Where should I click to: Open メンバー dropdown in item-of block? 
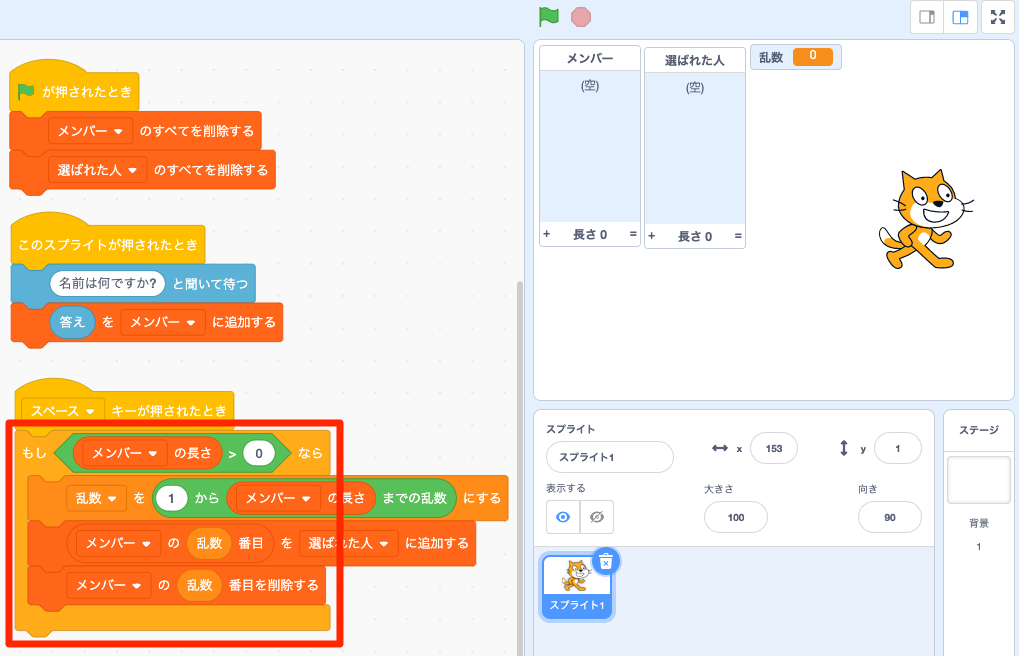click(x=119, y=543)
